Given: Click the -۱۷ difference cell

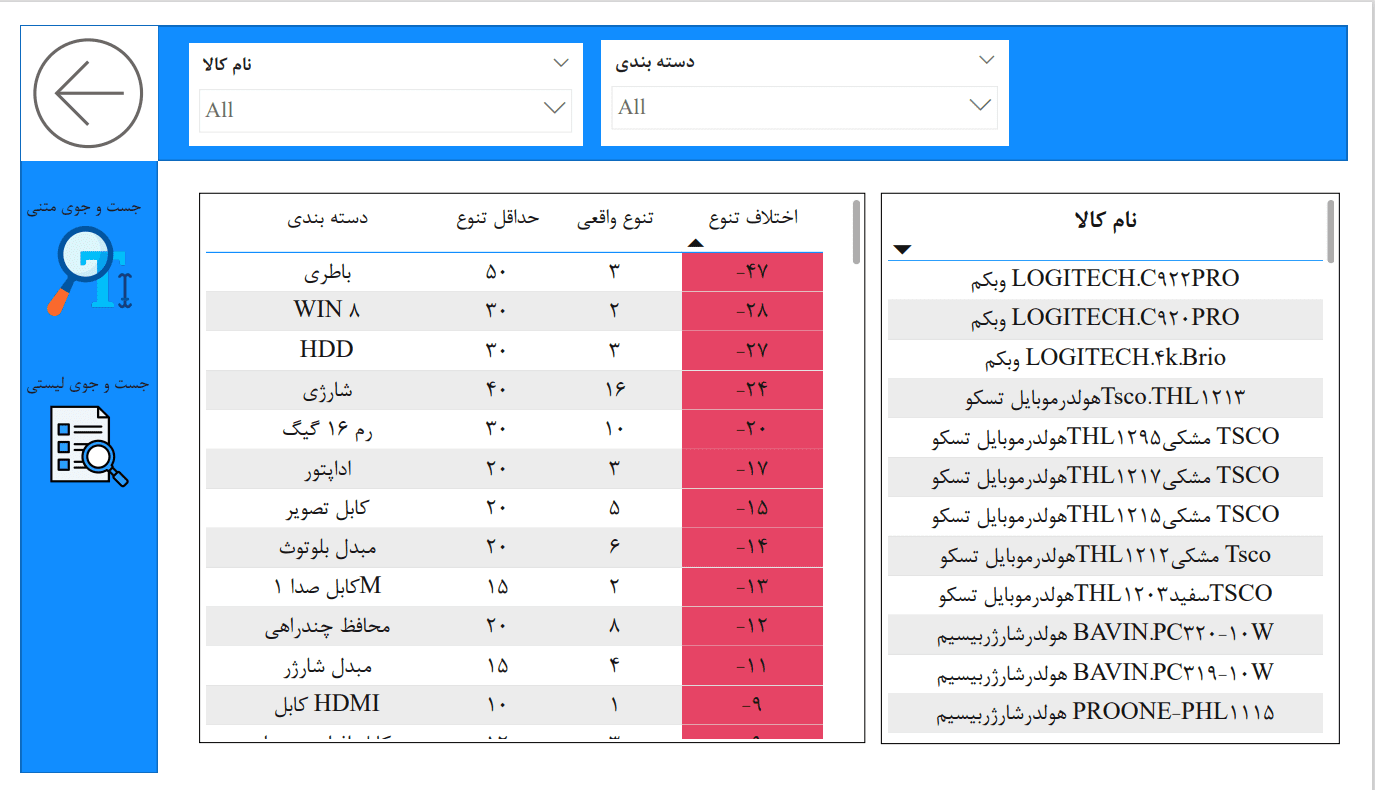Looking at the screenshot, I should [752, 468].
